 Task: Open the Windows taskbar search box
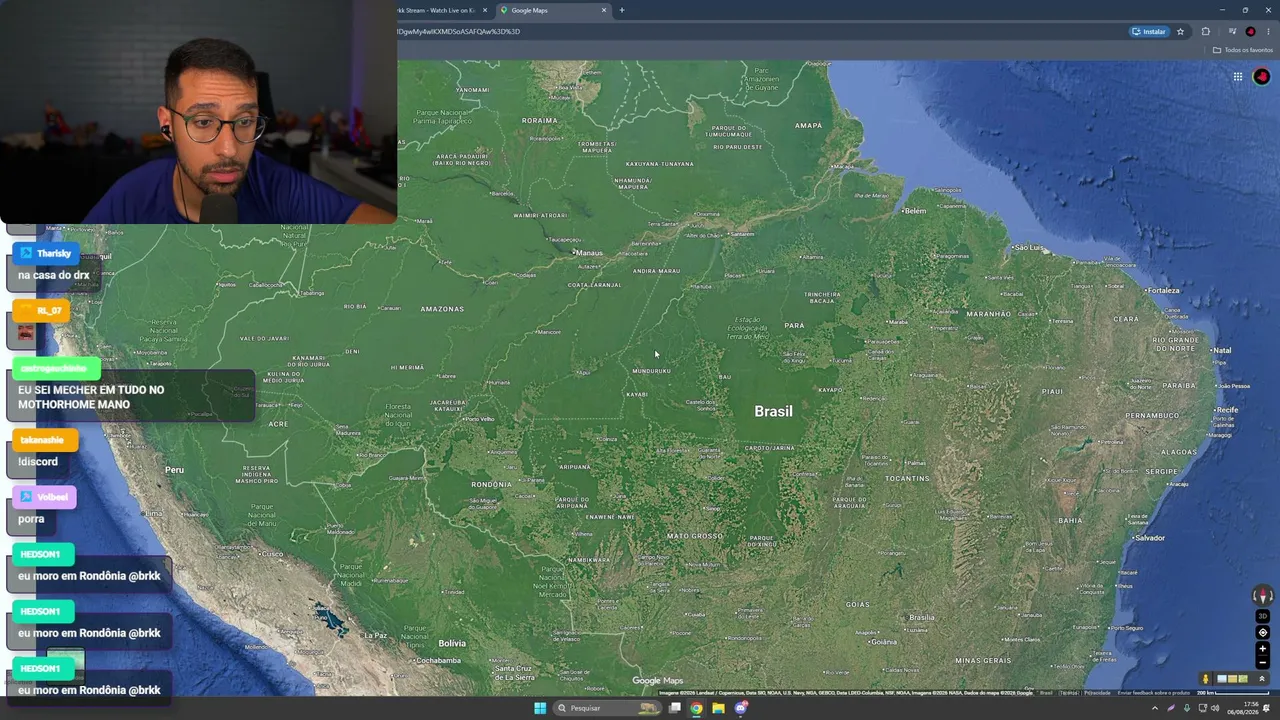click(x=607, y=708)
